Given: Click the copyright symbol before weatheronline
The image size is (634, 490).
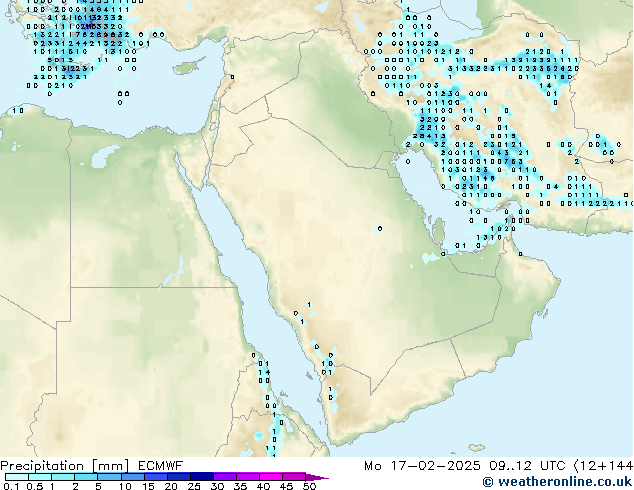Looking at the screenshot, I should click(488, 482).
